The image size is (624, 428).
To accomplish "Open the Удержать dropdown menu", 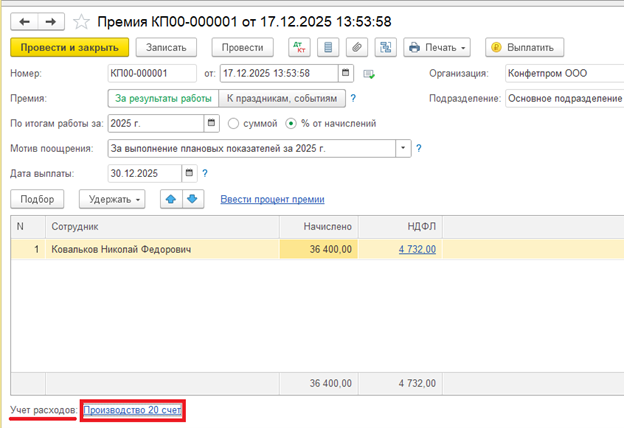I will (112, 199).
